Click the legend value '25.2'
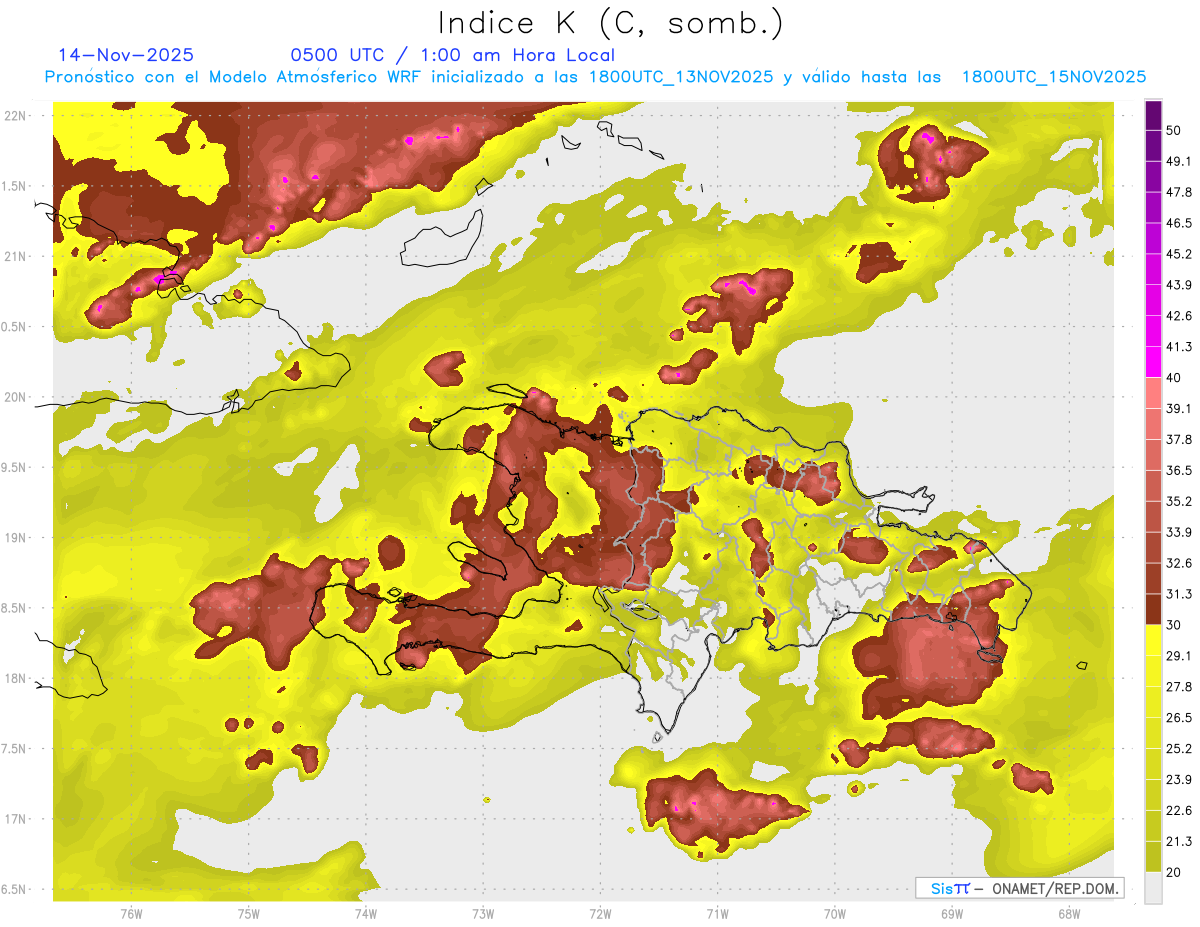The height and width of the screenshot is (927, 1200). click(x=1179, y=749)
